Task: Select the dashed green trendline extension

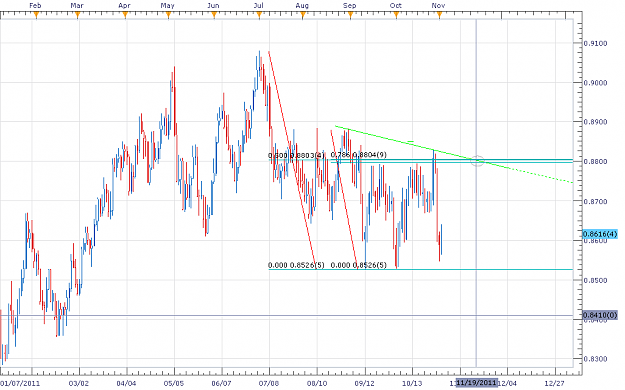Action: [540, 175]
